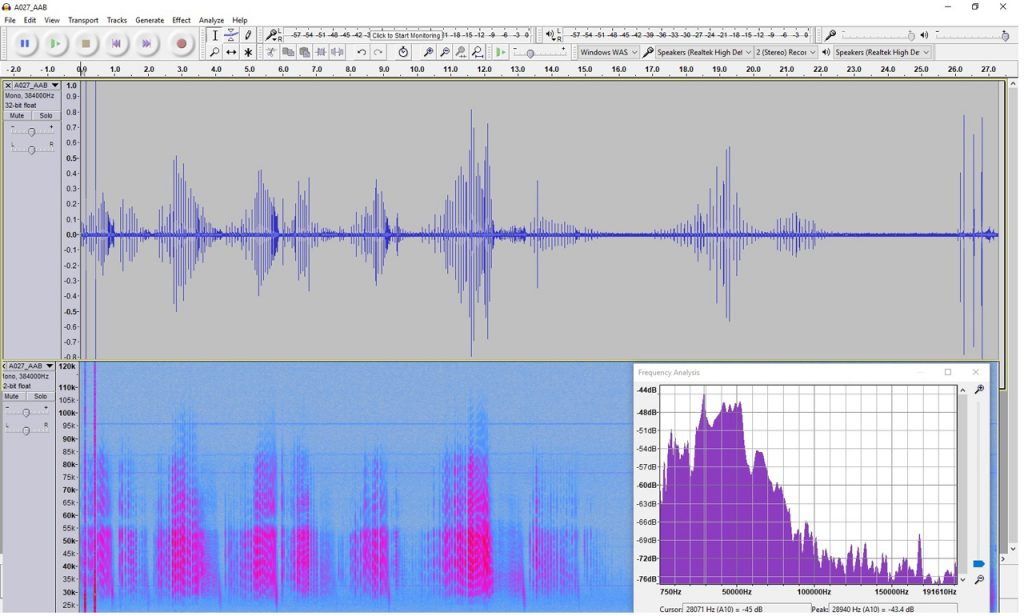Viewport: 1024px width, 616px height.
Task: Open the View menu
Action: click(x=52, y=20)
